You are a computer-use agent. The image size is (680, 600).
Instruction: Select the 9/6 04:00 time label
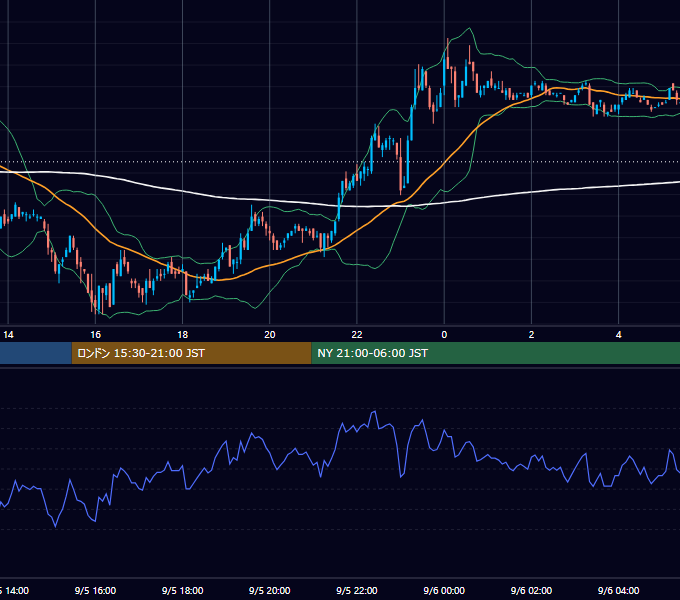tap(618, 590)
